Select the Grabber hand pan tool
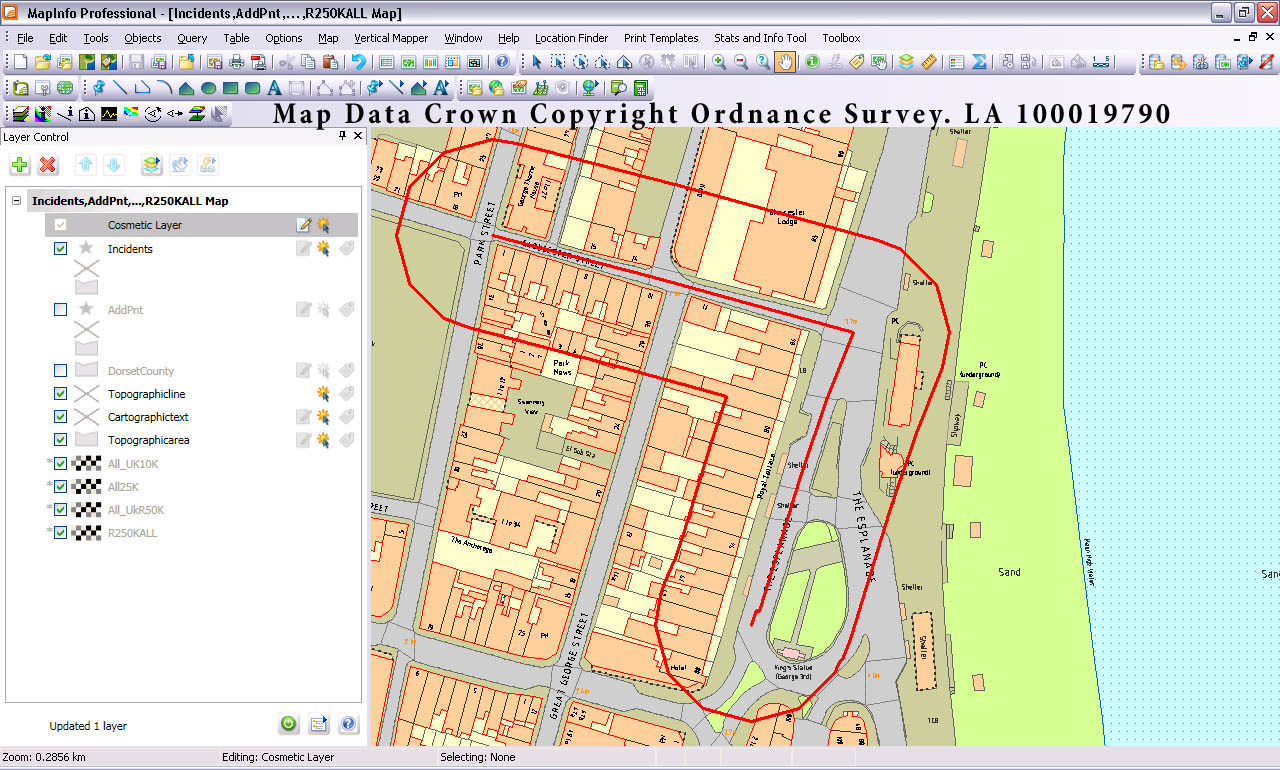Viewport: 1280px width, 770px height. click(x=786, y=62)
